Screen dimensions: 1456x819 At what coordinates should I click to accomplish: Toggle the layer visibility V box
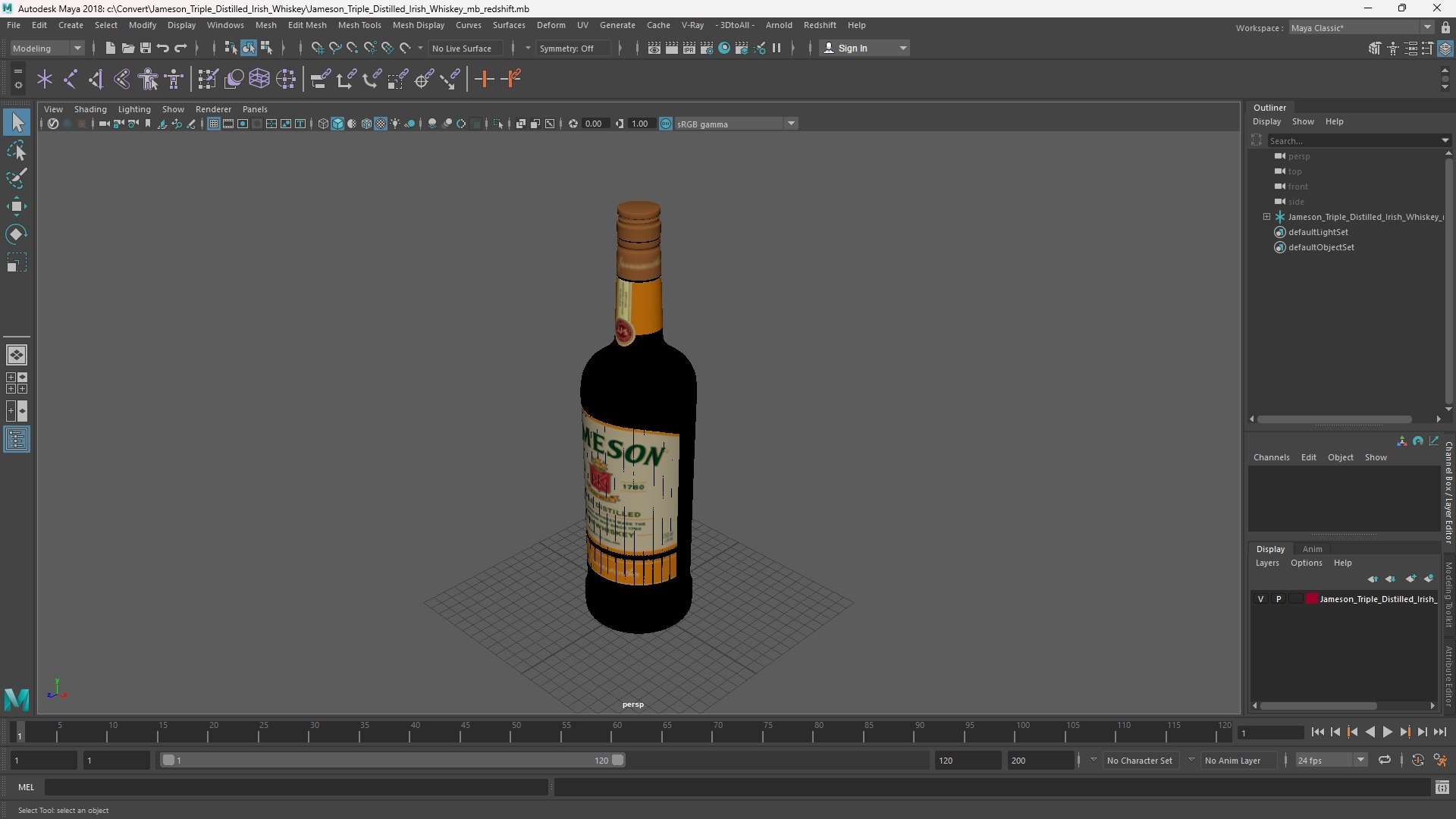1260,599
